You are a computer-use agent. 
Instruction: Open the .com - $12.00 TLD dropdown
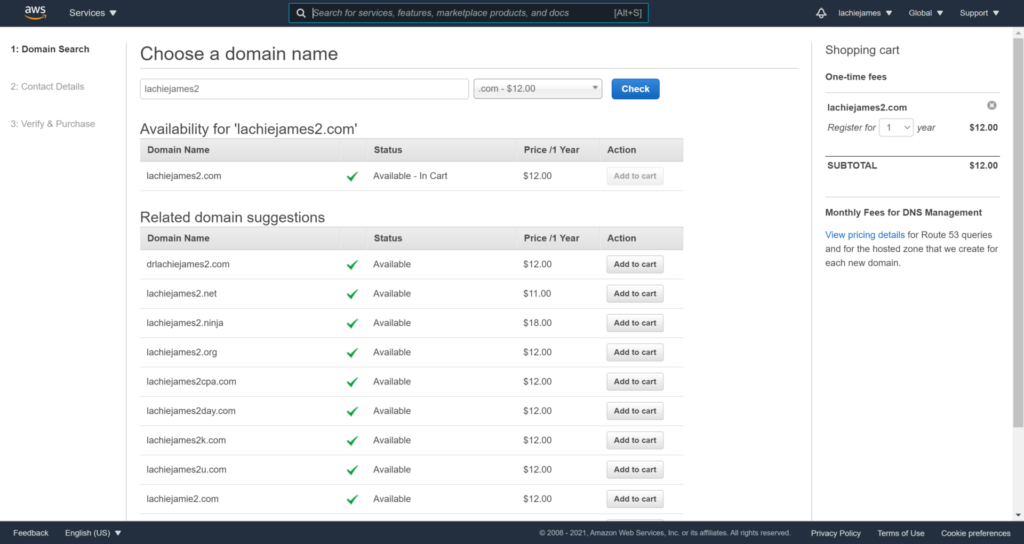537,89
